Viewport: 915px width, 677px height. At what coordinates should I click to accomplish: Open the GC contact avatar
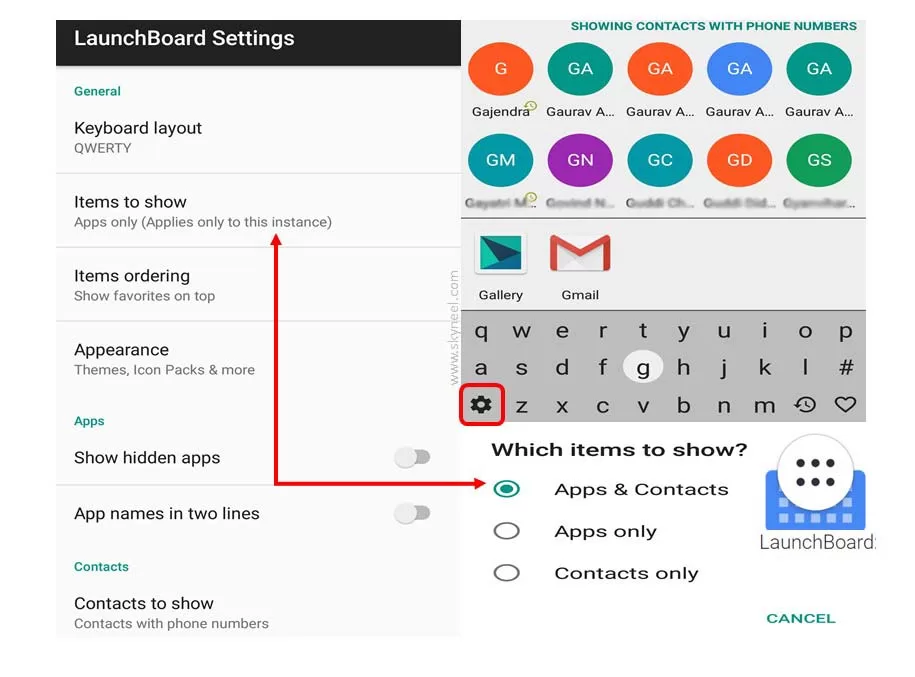point(660,160)
